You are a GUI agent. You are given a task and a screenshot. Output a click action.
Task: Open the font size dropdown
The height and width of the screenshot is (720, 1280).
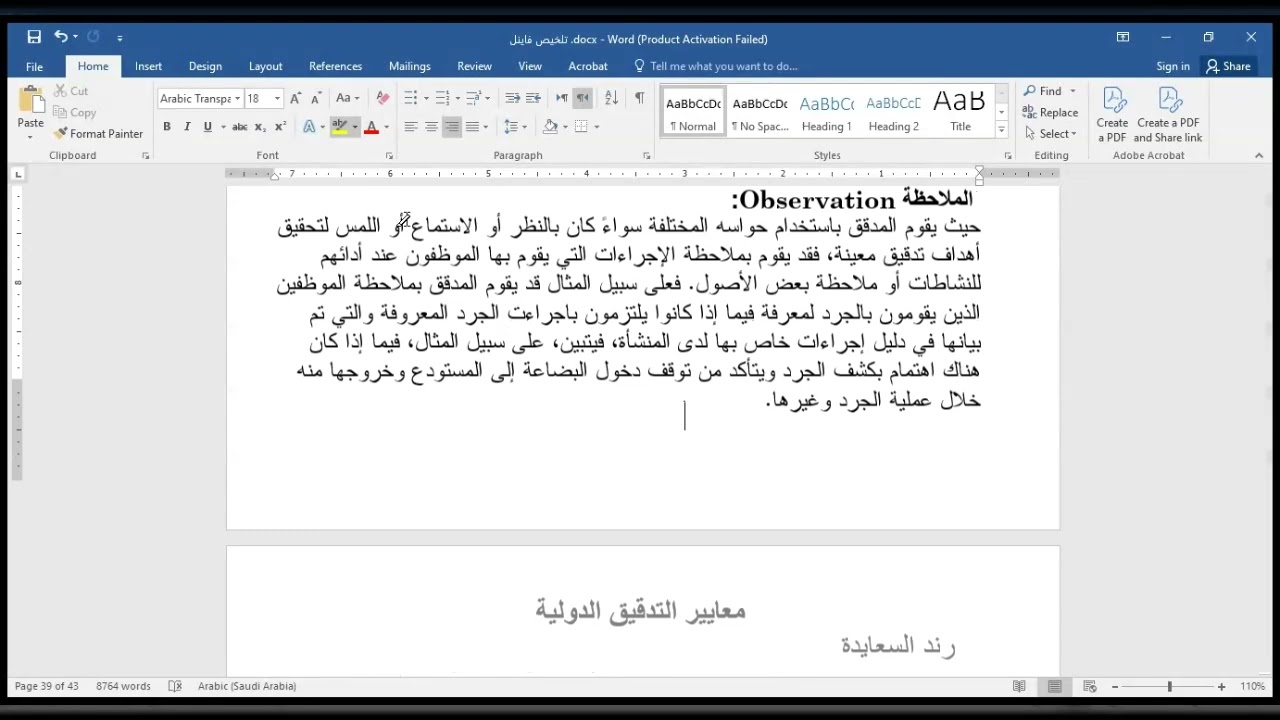coord(277,99)
